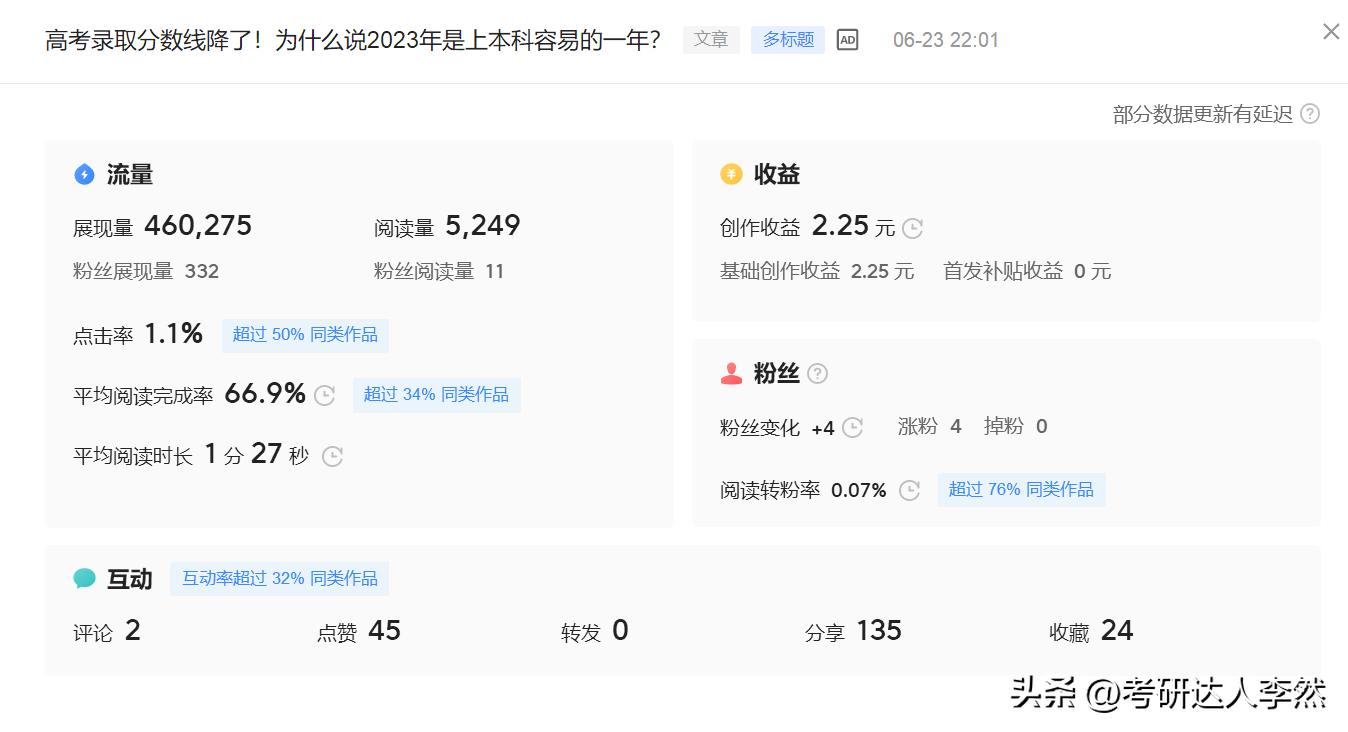Click the yellow 收益 earnings coin icon
1348x732 pixels.
coord(732,174)
